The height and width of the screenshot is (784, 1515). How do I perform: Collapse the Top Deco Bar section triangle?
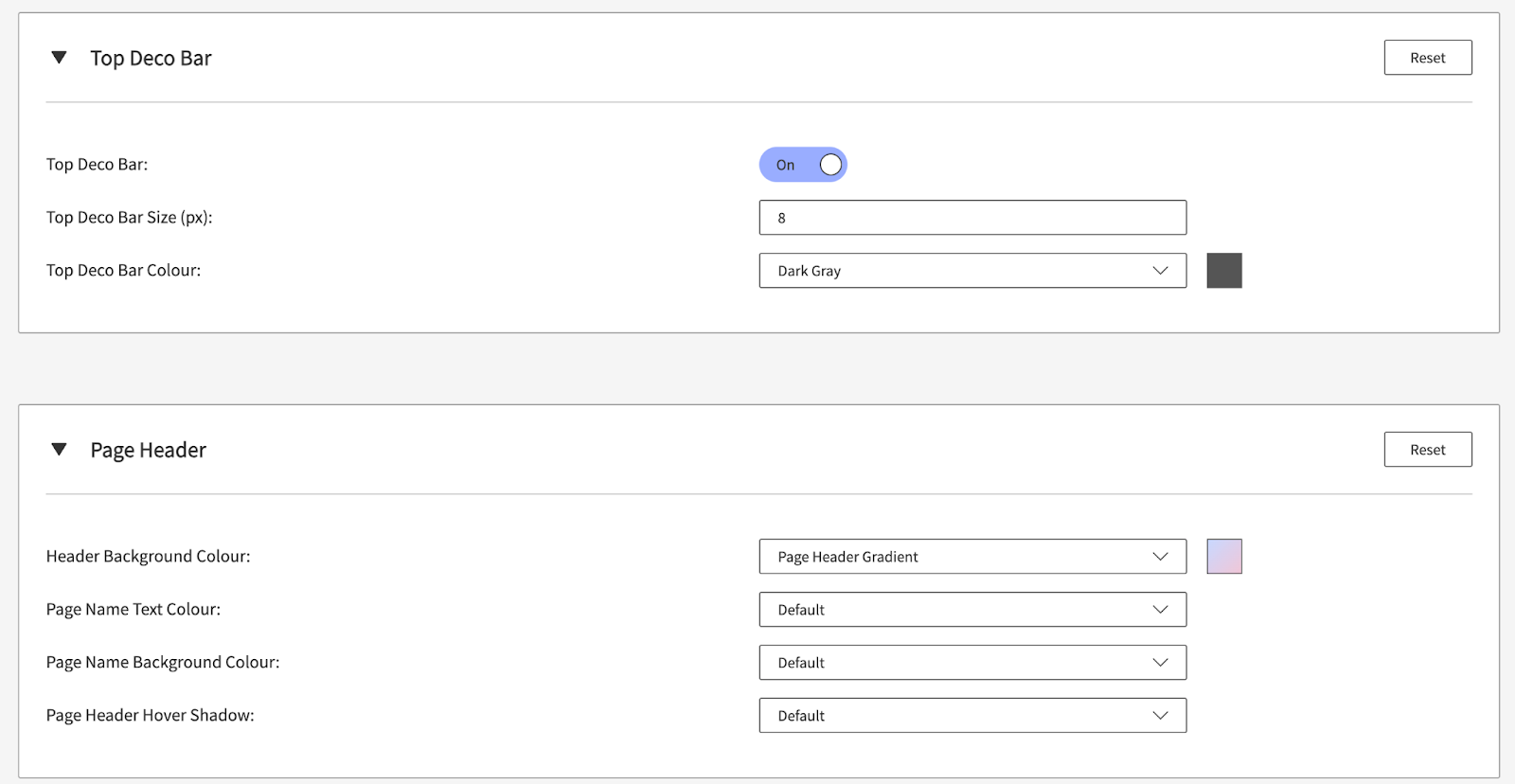[x=59, y=58]
